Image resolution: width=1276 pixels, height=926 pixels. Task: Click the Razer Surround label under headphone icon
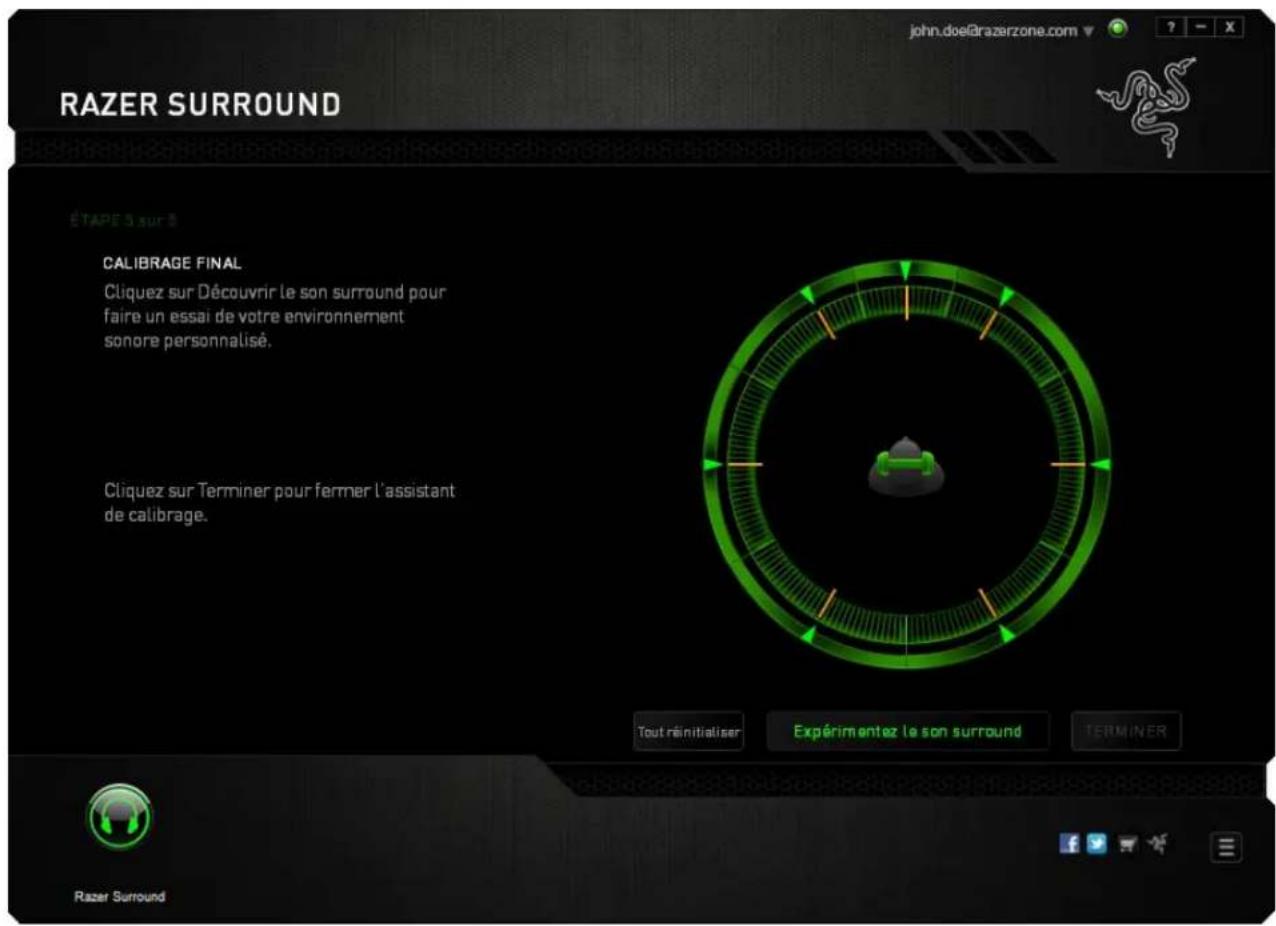point(119,897)
